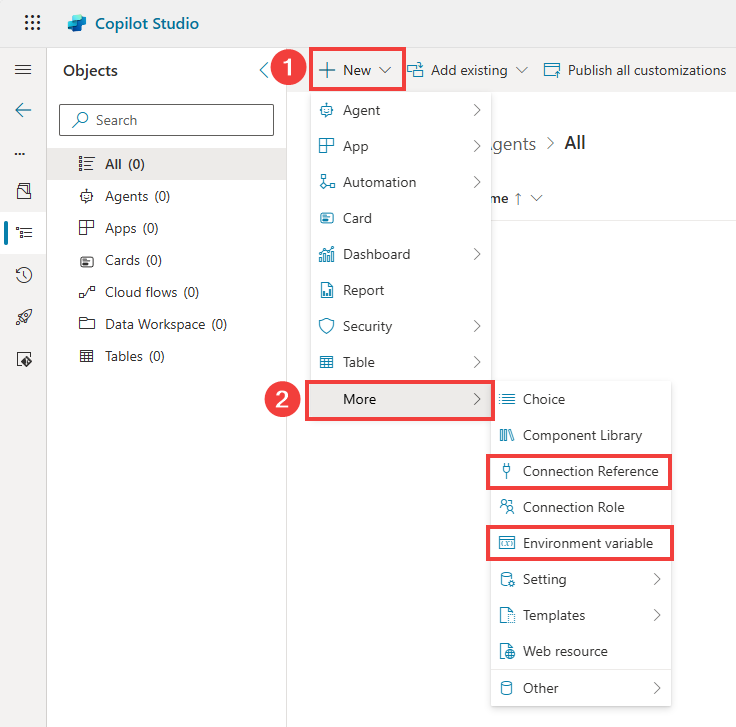The height and width of the screenshot is (727, 736).
Task: Expand the New dropdown button
Action: [356, 70]
